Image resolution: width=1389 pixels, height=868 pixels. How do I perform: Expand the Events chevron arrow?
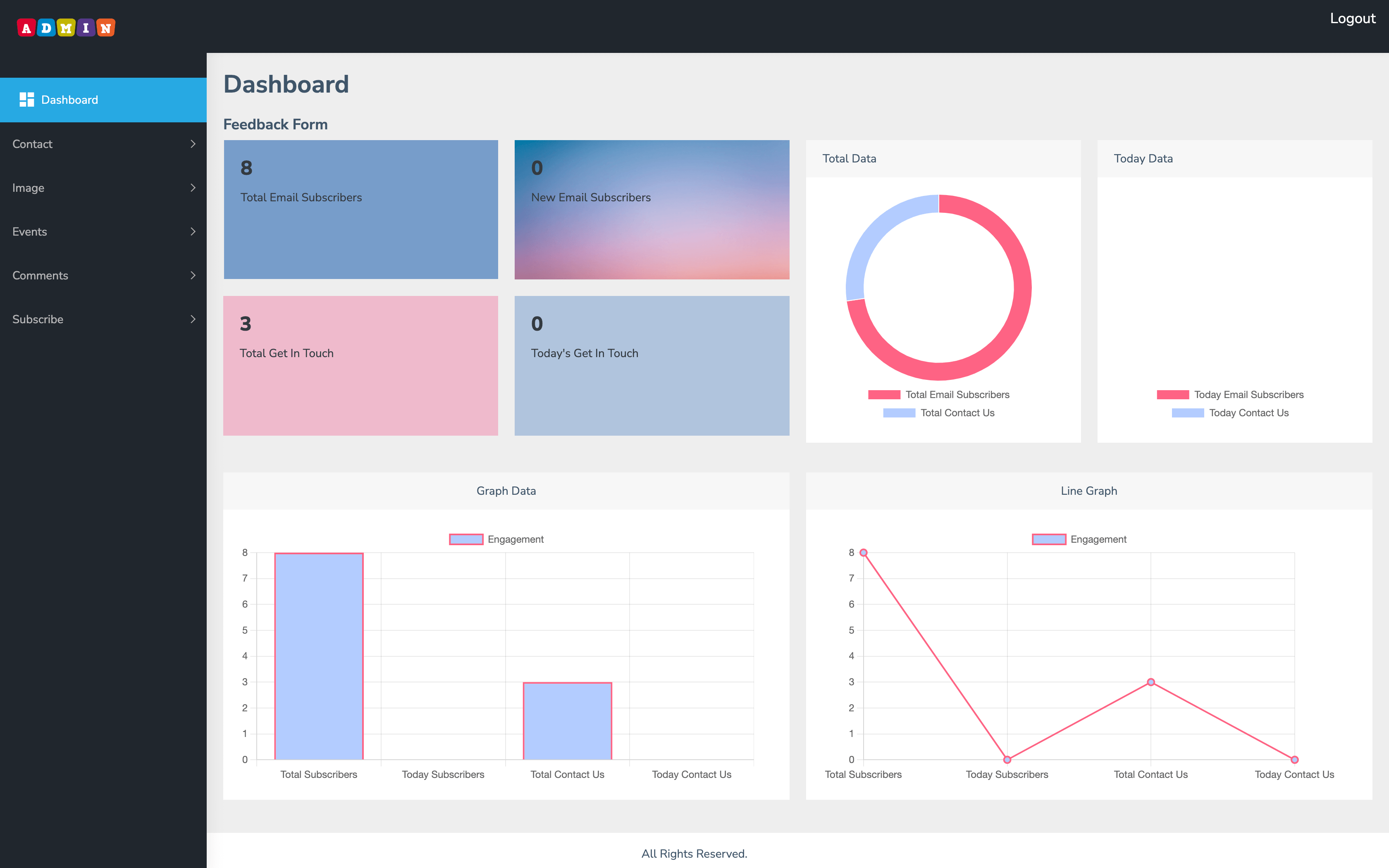tap(193, 231)
